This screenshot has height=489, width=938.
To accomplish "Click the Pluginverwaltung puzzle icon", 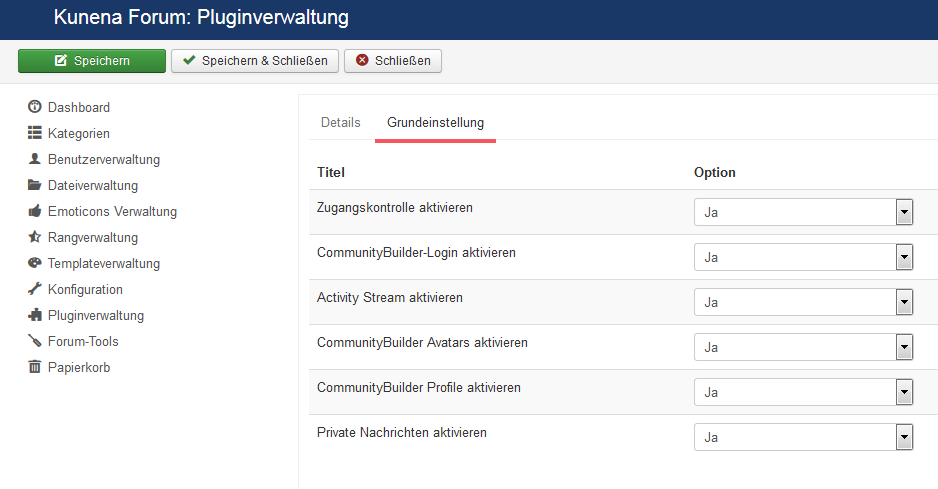I will coord(35,315).
